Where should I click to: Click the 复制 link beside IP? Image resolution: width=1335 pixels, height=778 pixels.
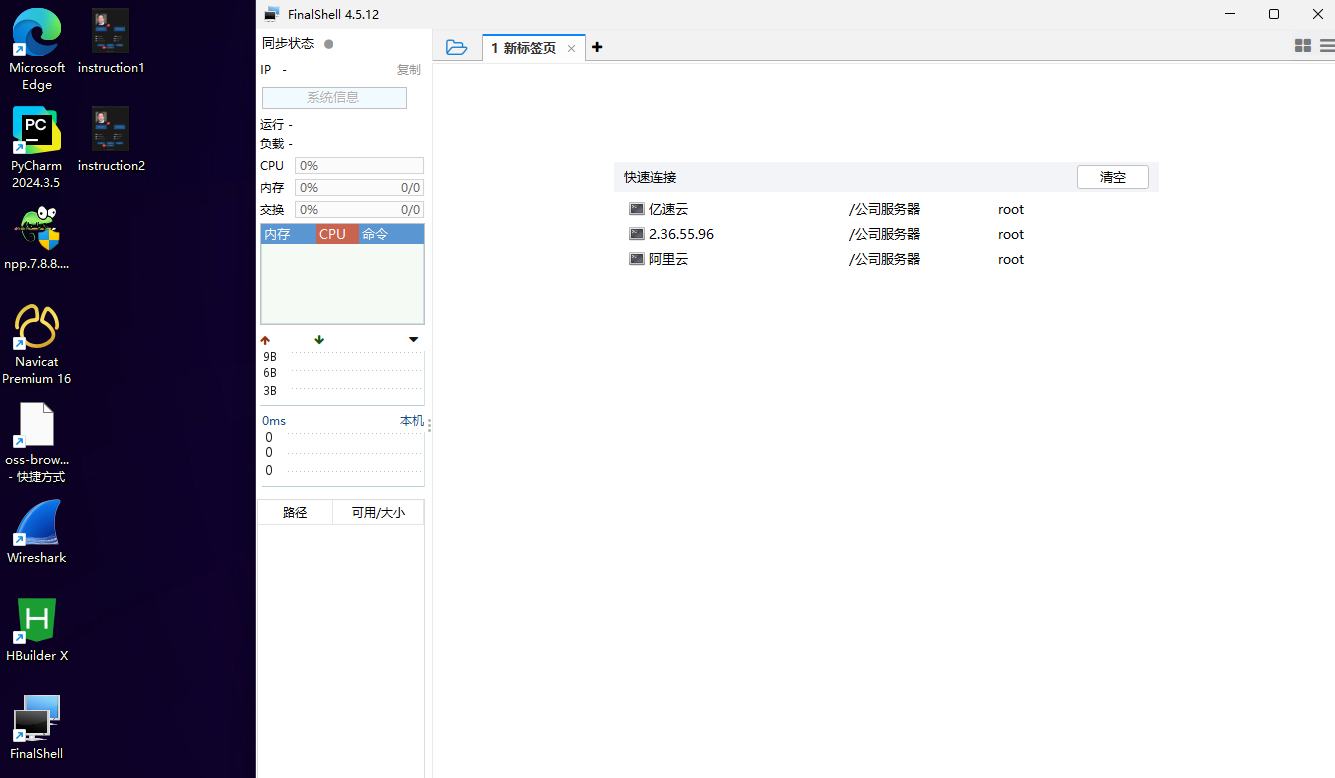point(408,70)
